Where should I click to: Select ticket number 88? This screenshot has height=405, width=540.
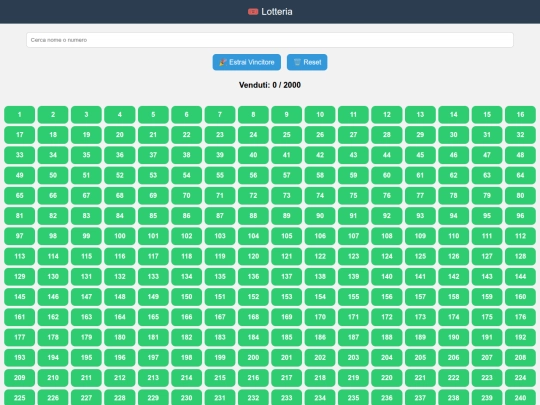(x=253, y=216)
